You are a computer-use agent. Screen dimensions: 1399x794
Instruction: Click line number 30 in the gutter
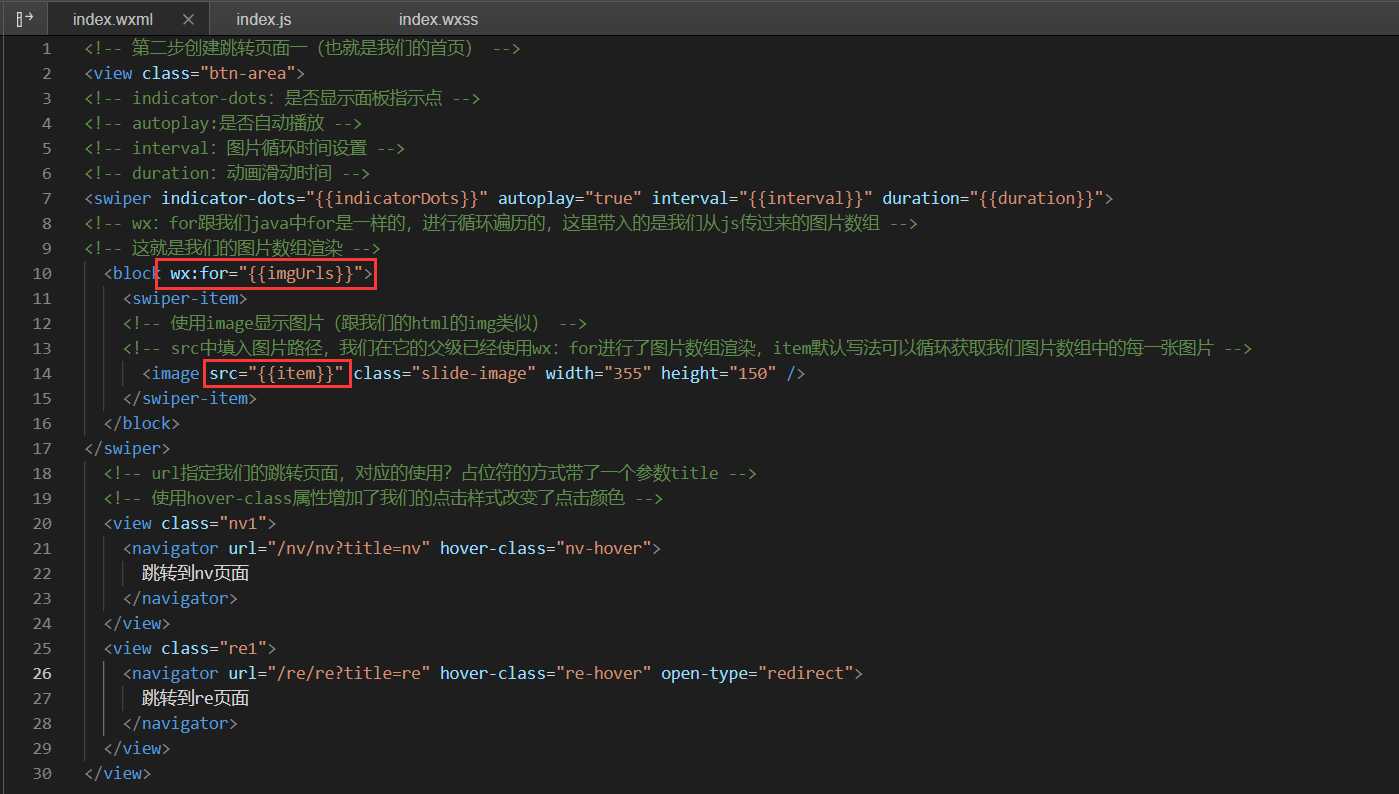point(42,773)
